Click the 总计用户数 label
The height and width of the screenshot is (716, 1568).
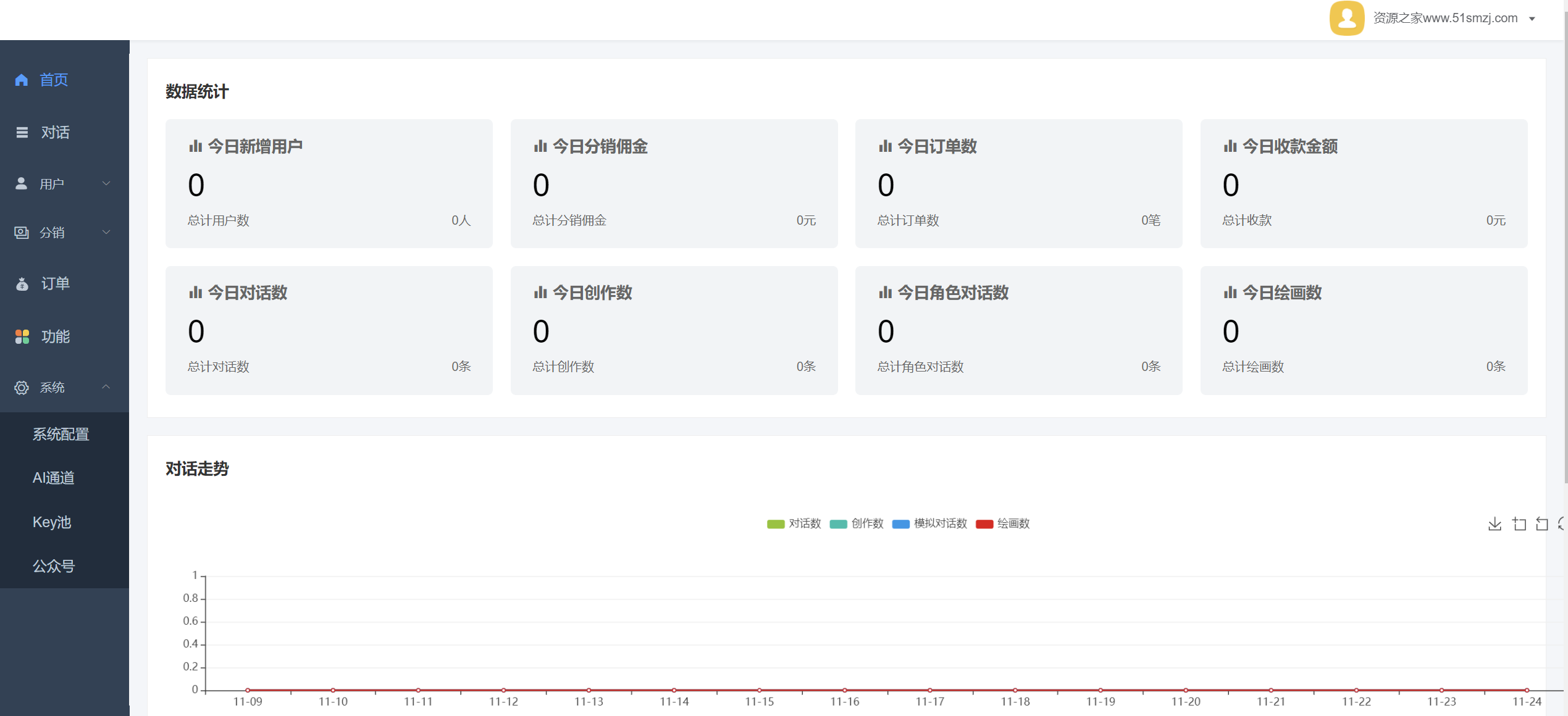click(219, 220)
